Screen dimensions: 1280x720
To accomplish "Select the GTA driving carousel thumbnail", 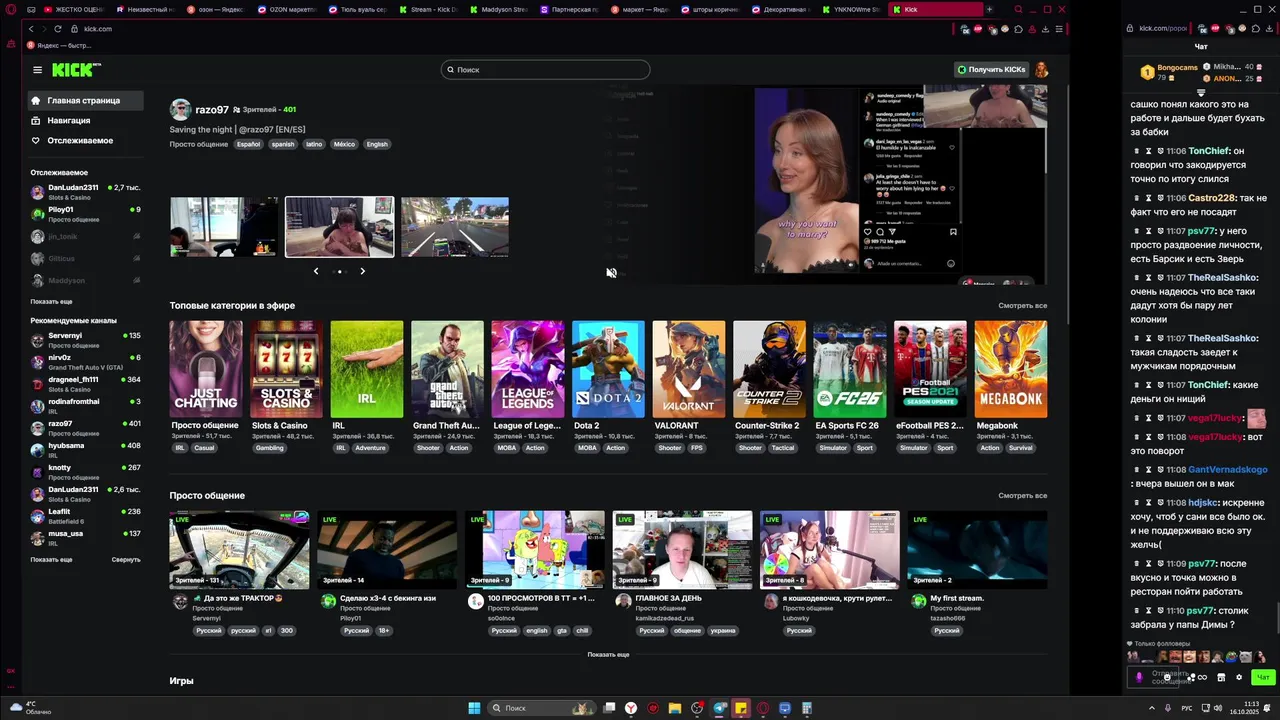I will pyautogui.click(x=455, y=227).
